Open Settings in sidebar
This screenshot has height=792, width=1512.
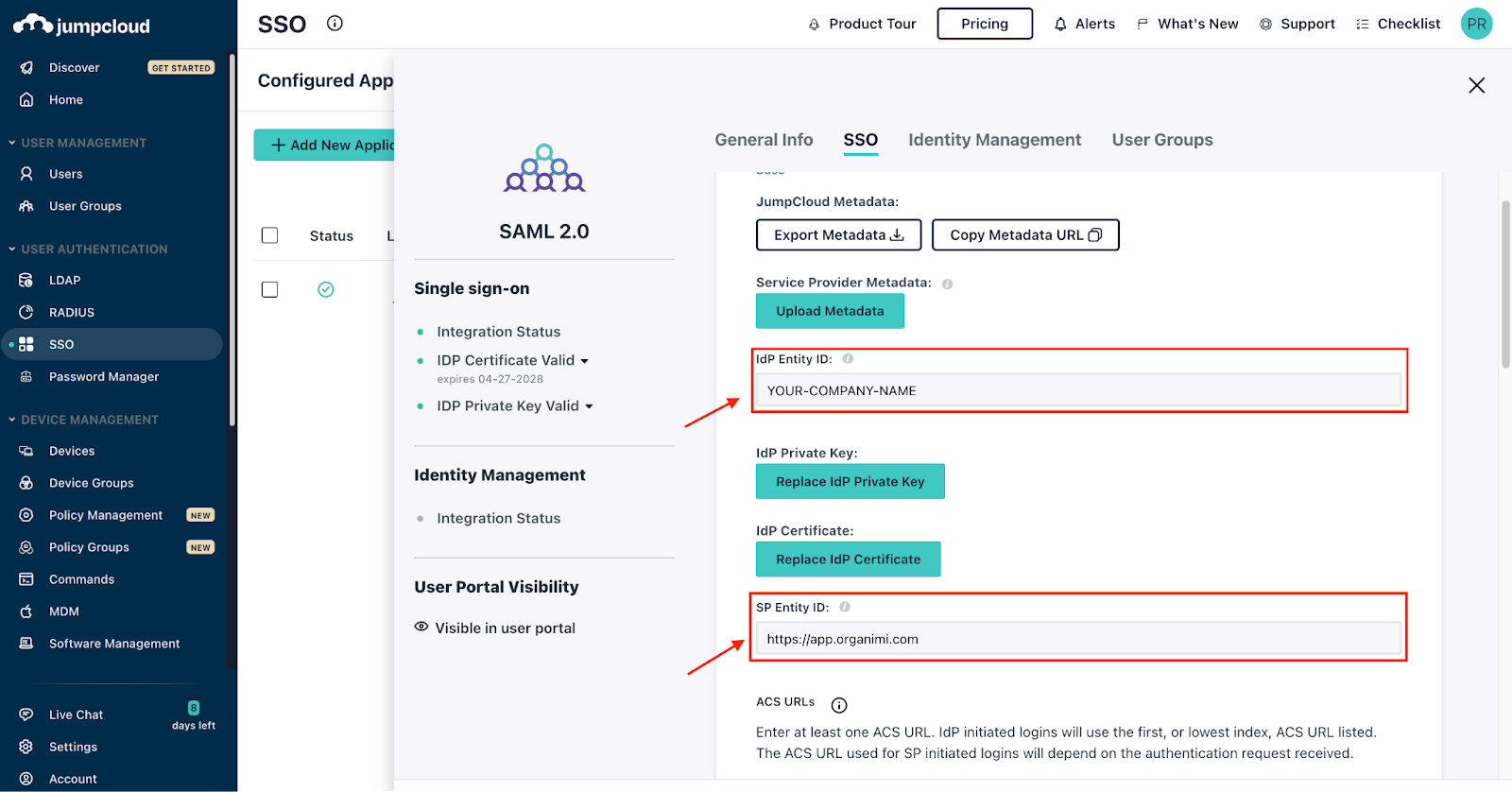(73, 747)
